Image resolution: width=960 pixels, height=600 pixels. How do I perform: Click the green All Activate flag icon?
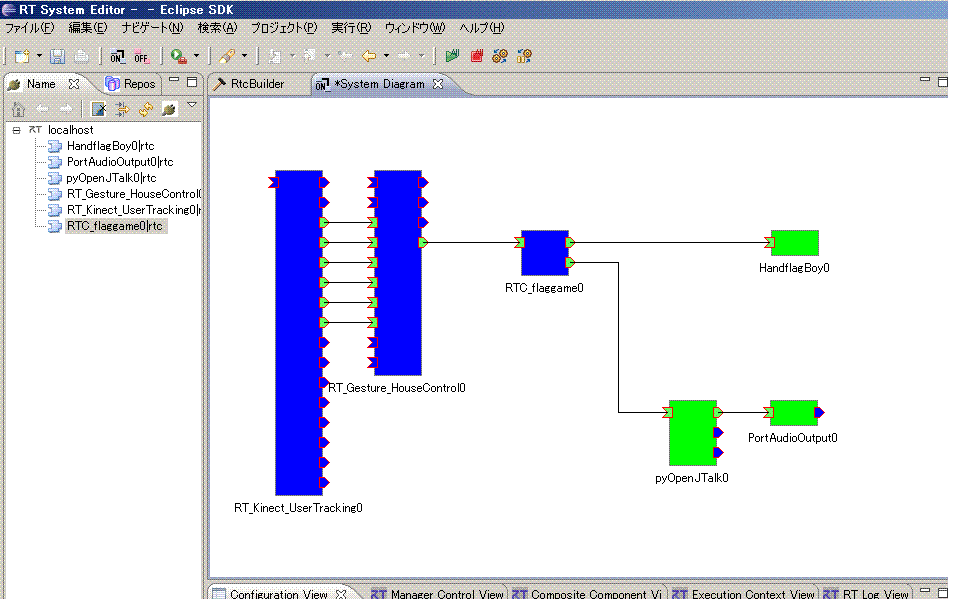pos(453,56)
